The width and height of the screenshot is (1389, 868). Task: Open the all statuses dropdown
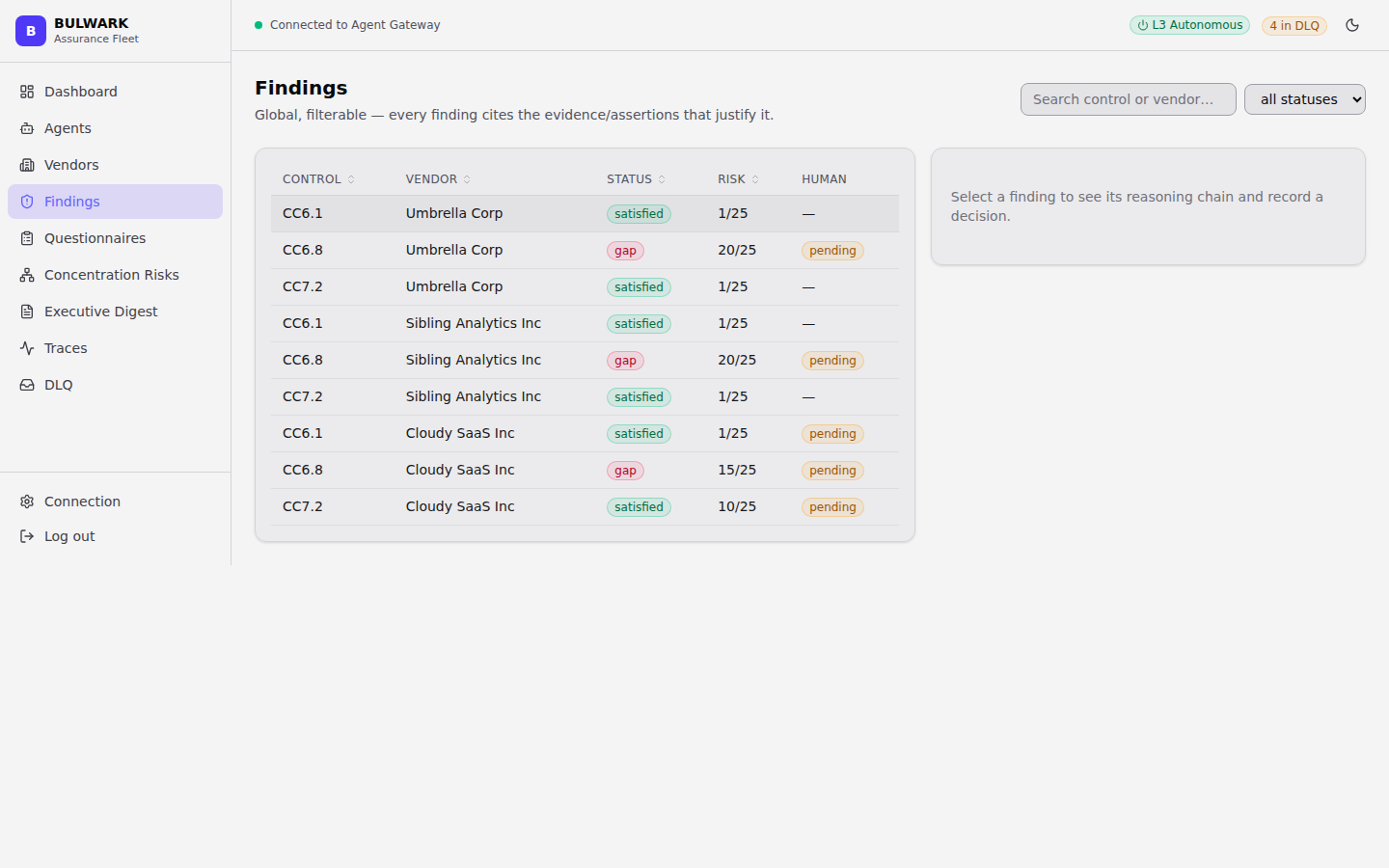click(1304, 99)
